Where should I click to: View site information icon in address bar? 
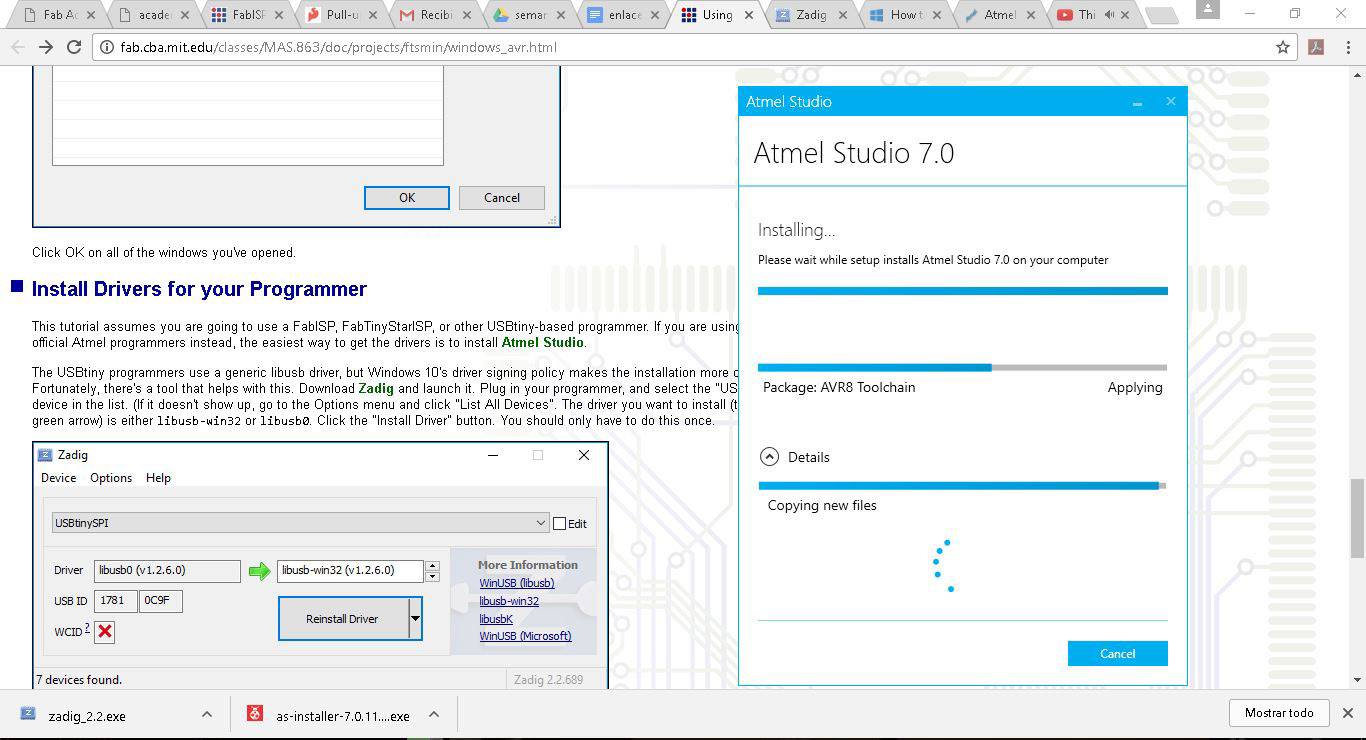107,47
